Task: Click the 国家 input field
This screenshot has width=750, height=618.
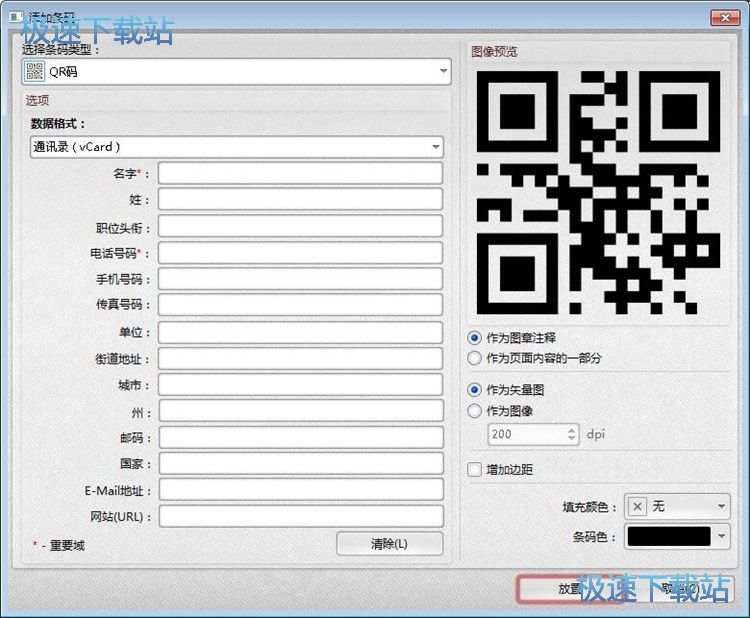Action: (x=301, y=464)
